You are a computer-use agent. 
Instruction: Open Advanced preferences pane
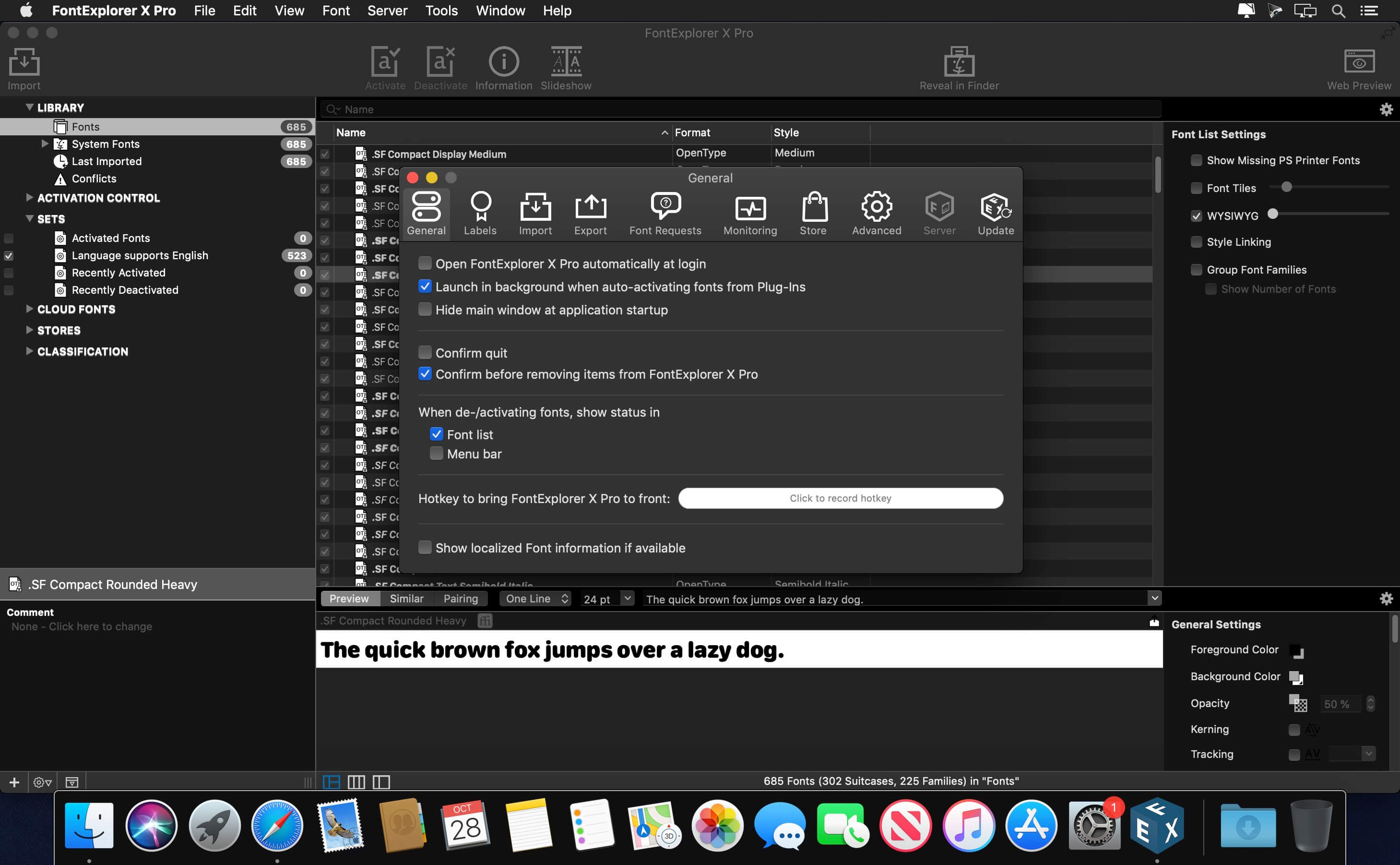pyautogui.click(x=877, y=214)
